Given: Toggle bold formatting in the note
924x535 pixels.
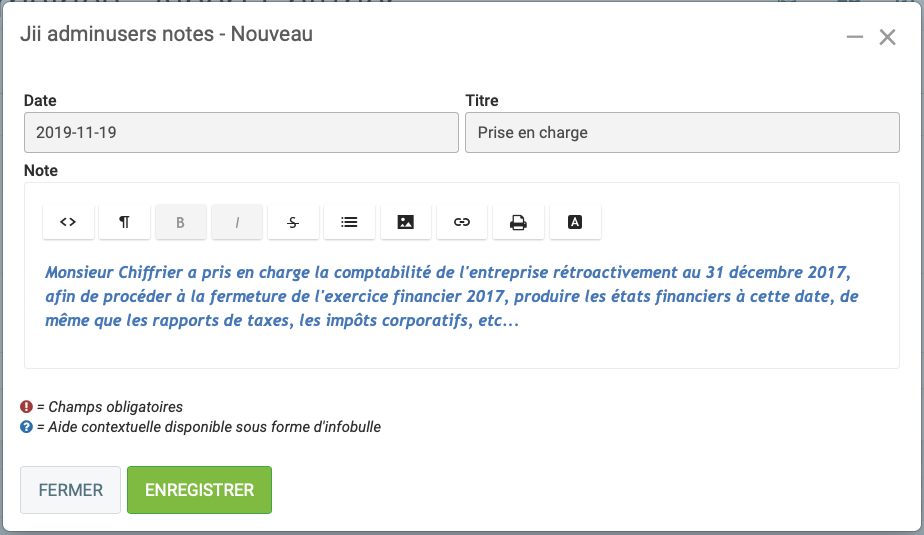Looking at the screenshot, I should point(181,222).
